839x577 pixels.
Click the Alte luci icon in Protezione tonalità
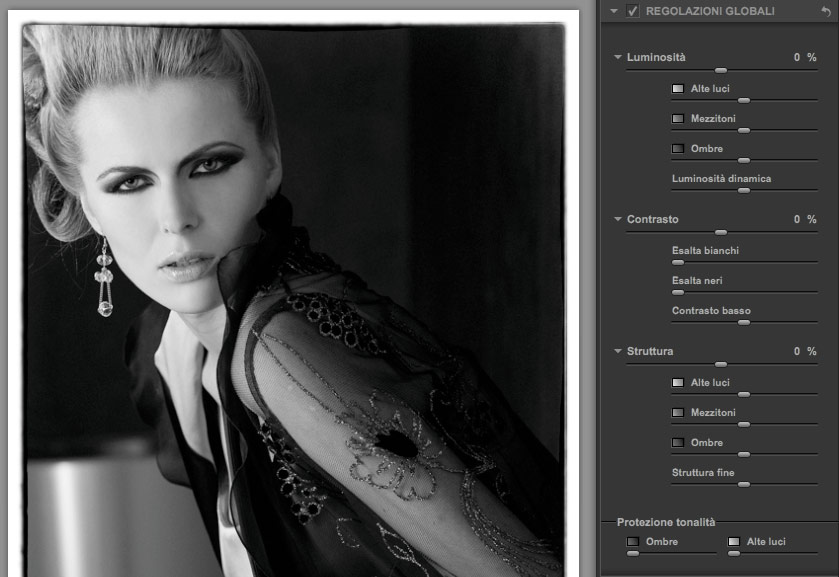click(734, 542)
